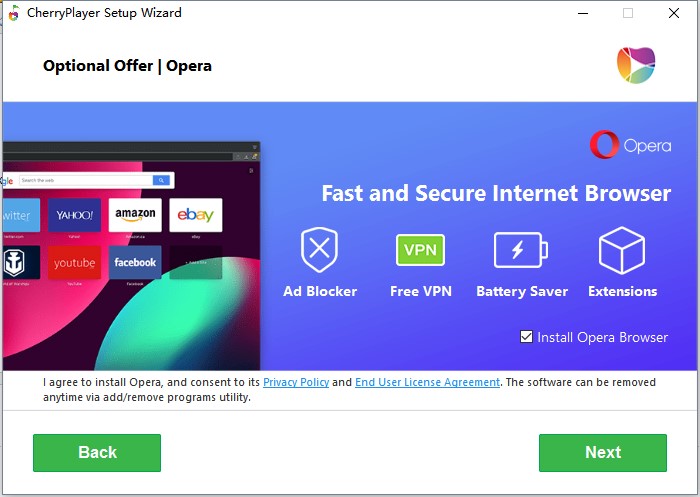Go to the previous step with Back

click(x=97, y=452)
